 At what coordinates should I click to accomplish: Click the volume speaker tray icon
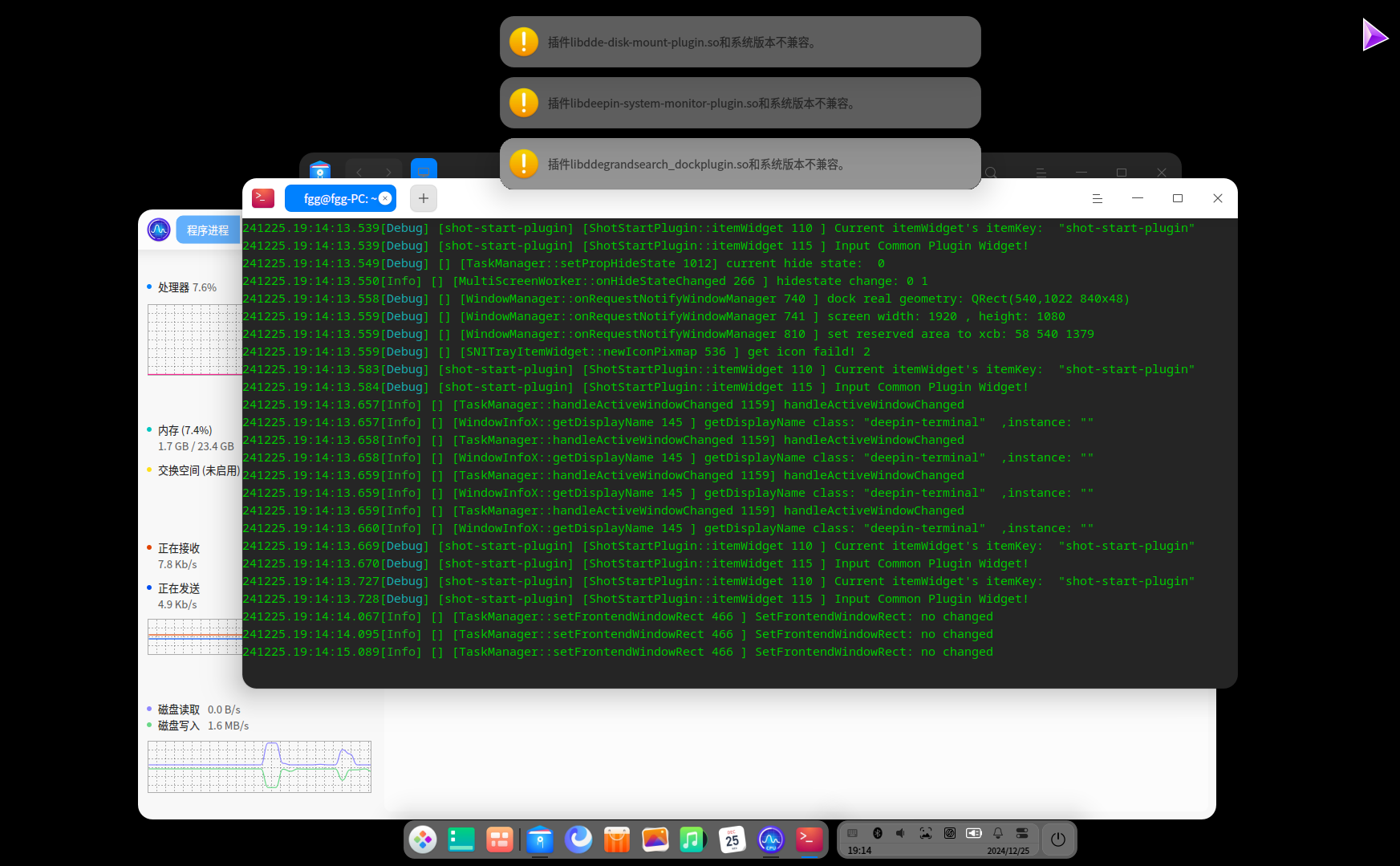click(901, 833)
